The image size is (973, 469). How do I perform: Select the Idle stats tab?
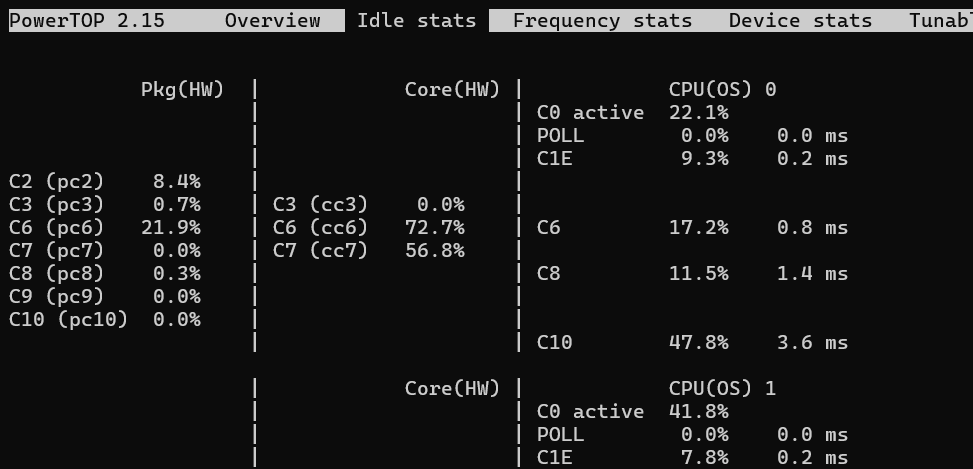coord(416,20)
